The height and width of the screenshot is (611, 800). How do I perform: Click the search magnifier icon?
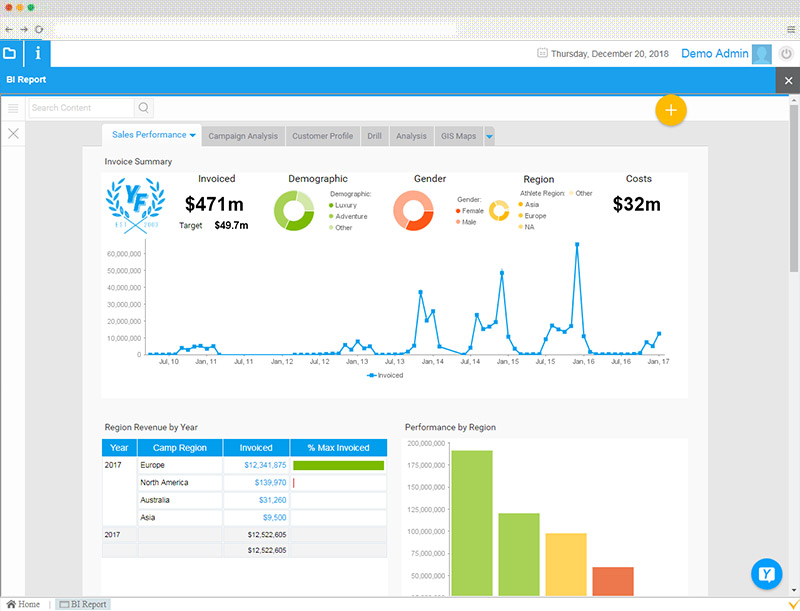click(144, 108)
